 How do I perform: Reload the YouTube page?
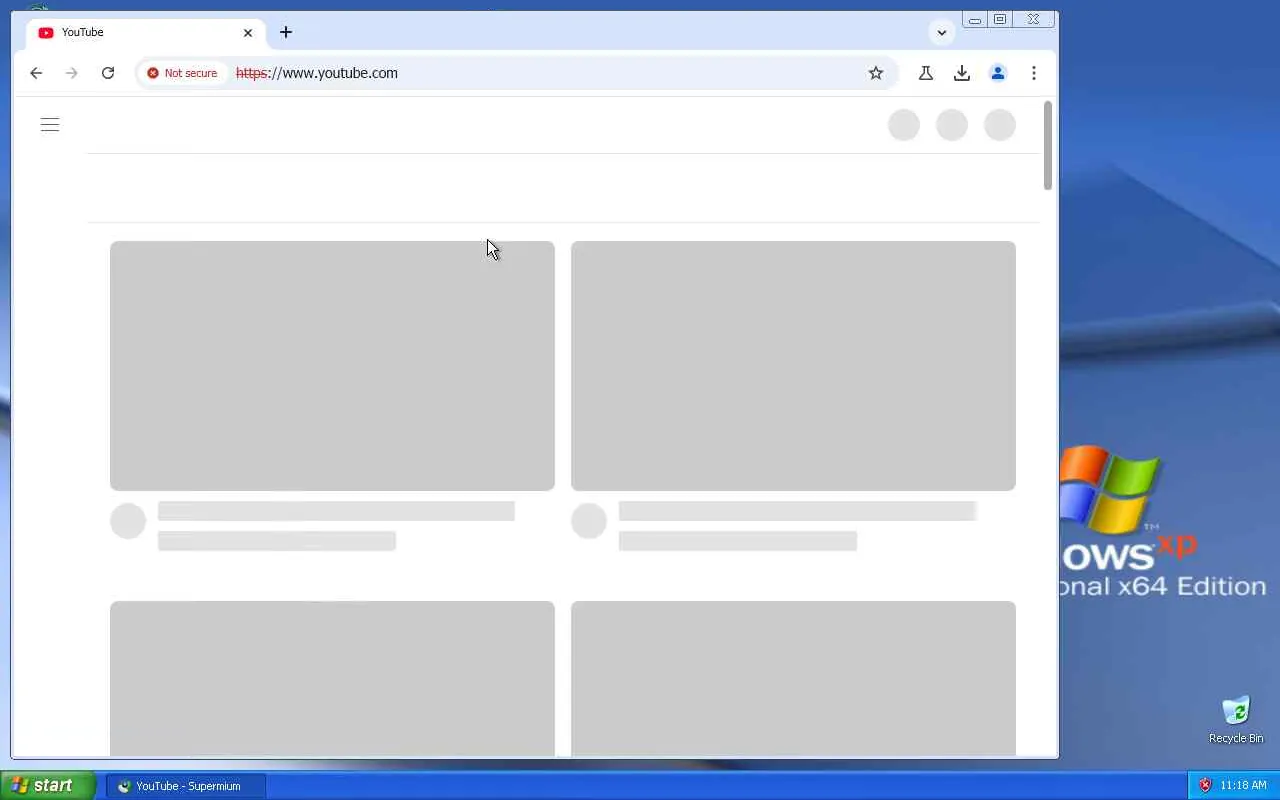click(x=108, y=73)
